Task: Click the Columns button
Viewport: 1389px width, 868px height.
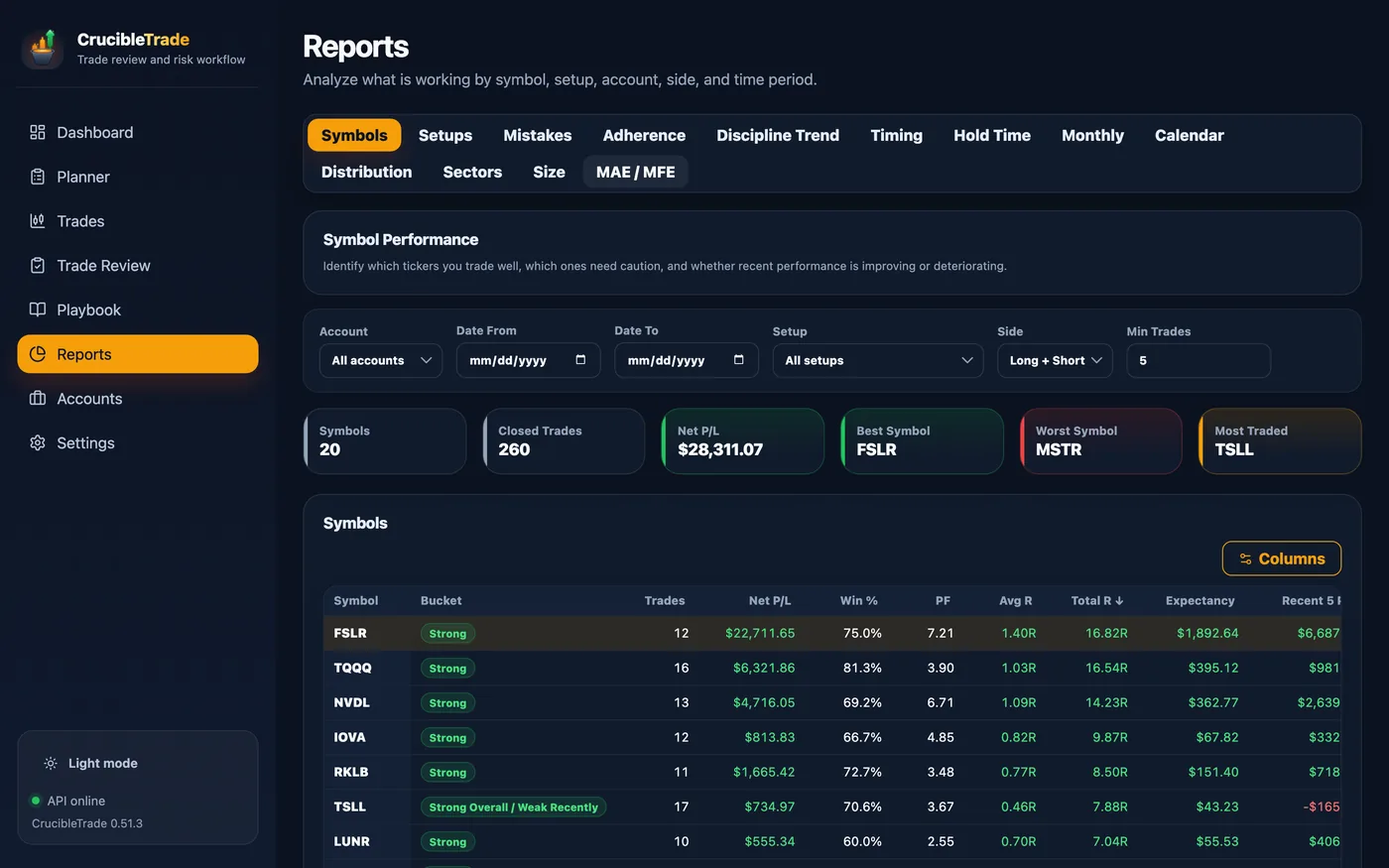Action: coord(1281,558)
